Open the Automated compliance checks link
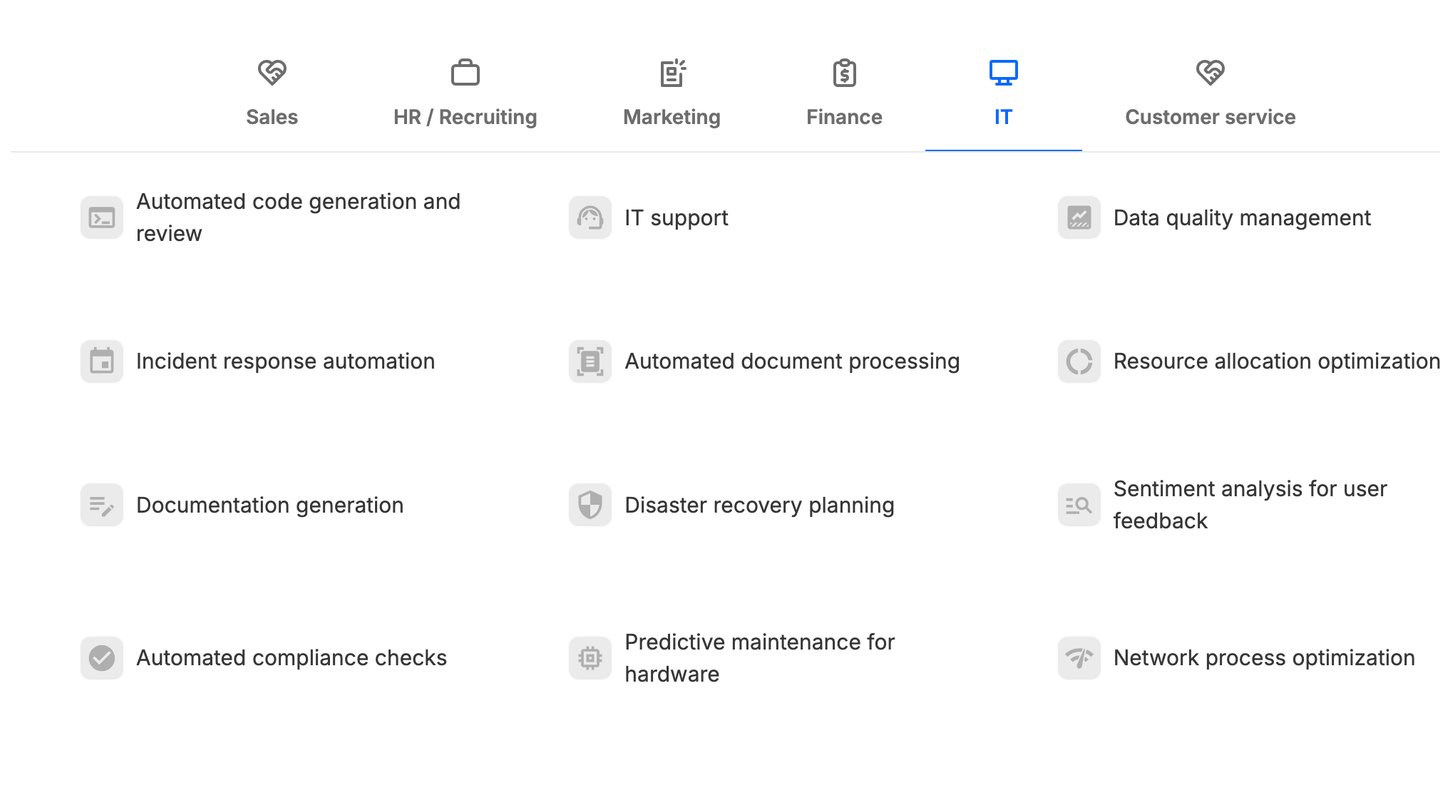 [291, 658]
